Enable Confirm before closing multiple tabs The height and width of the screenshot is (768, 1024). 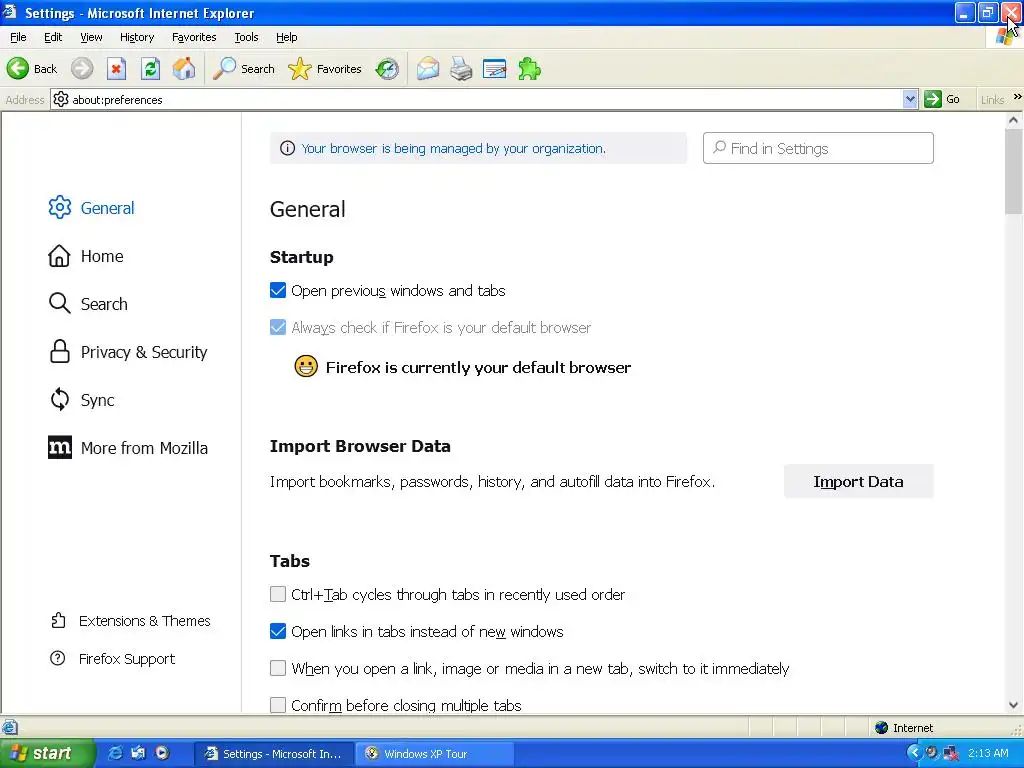point(278,705)
